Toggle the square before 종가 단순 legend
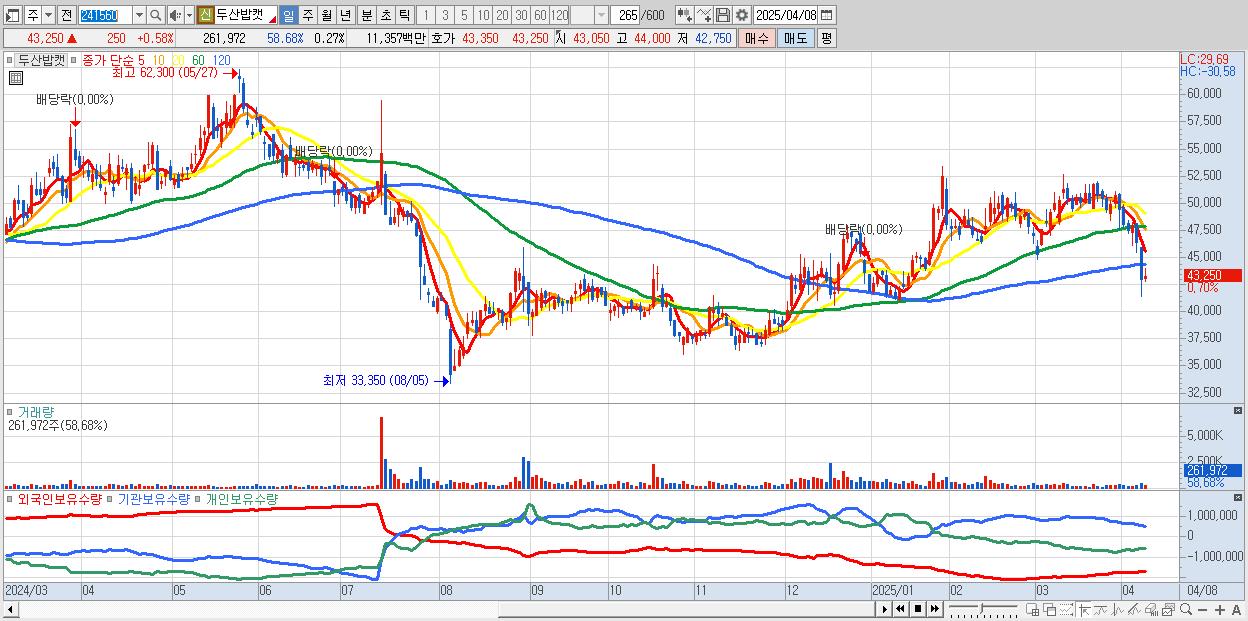The height and width of the screenshot is (621, 1248). coord(75,61)
